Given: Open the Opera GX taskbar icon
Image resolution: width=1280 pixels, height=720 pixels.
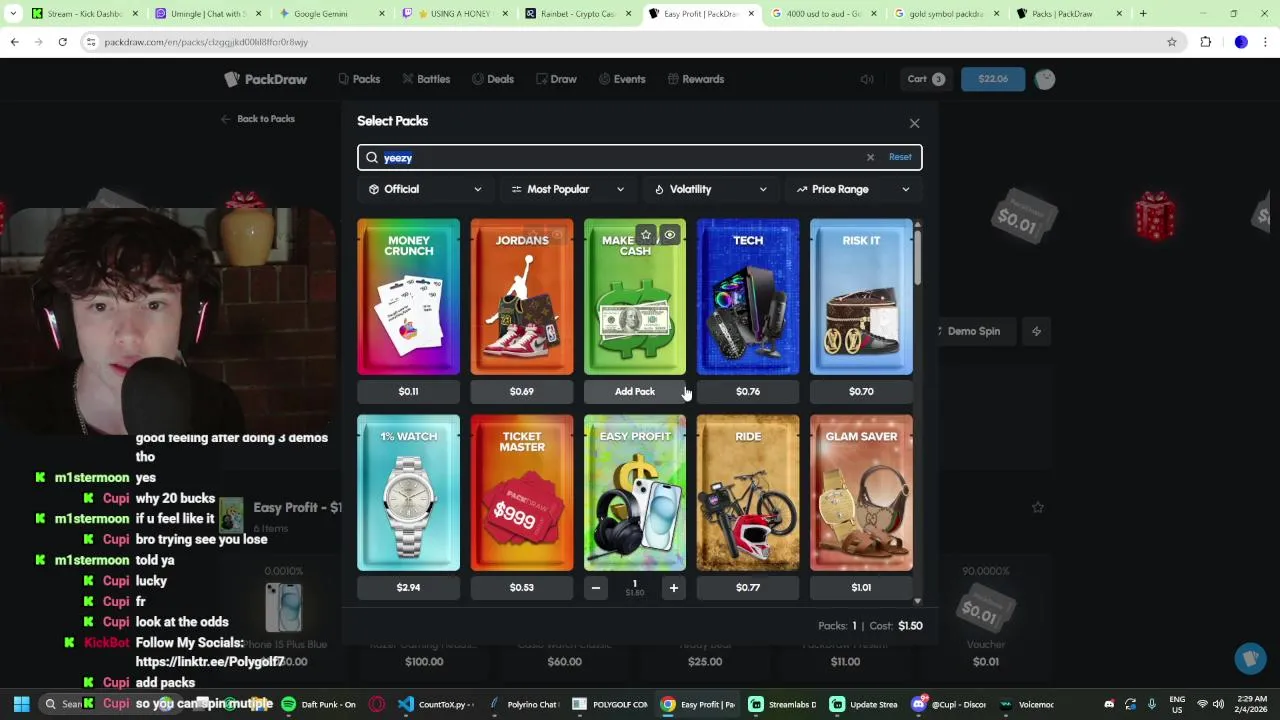Looking at the screenshot, I should [x=377, y=704].
